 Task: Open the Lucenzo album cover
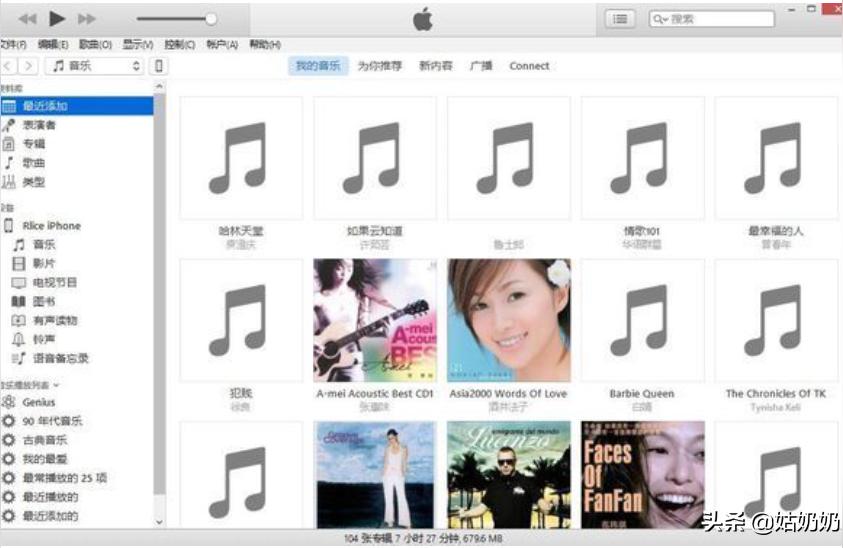[x=509, y=475]
